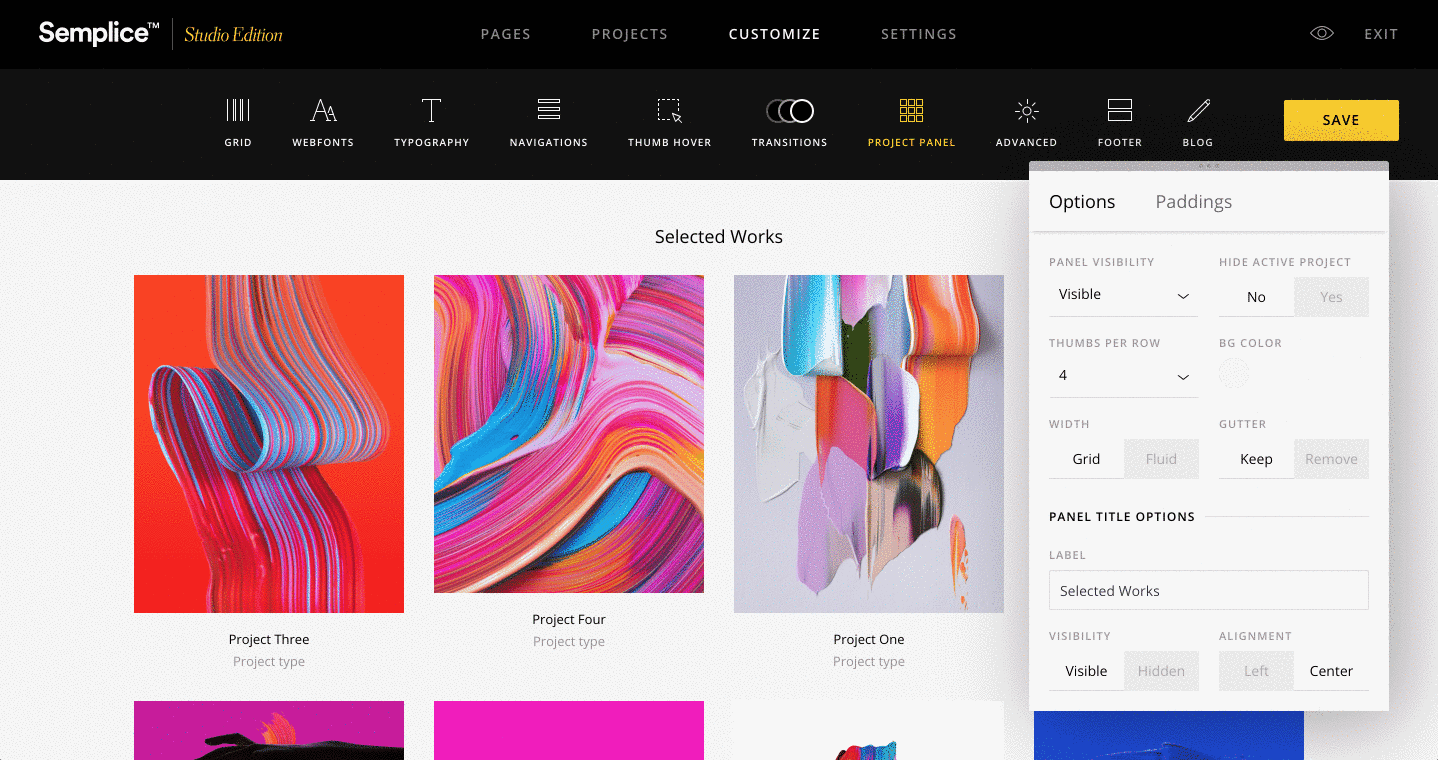
Task: Click the Exit link
Action: tap(1380, 33)
